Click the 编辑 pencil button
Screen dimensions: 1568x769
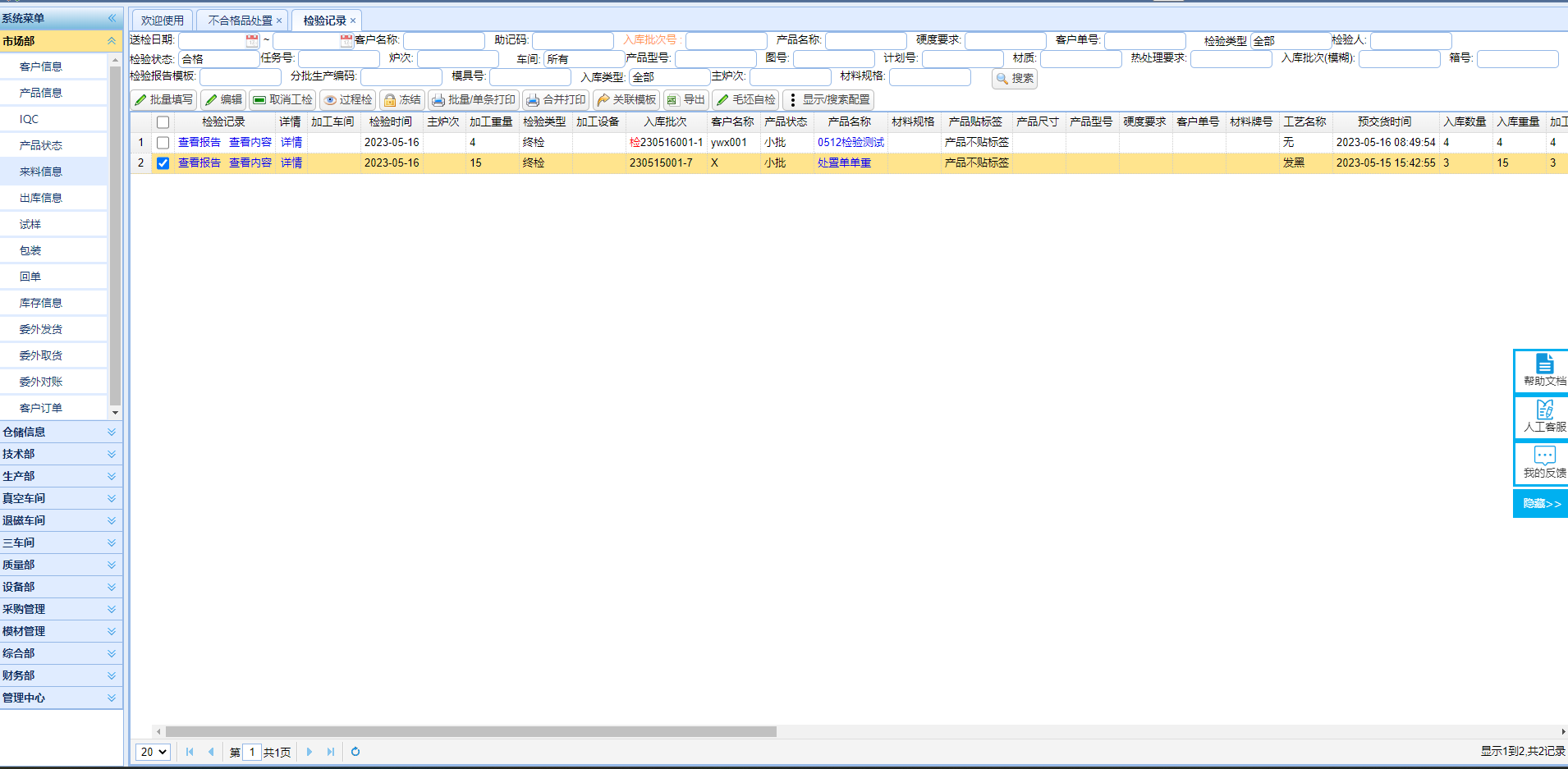coord(223,99)
